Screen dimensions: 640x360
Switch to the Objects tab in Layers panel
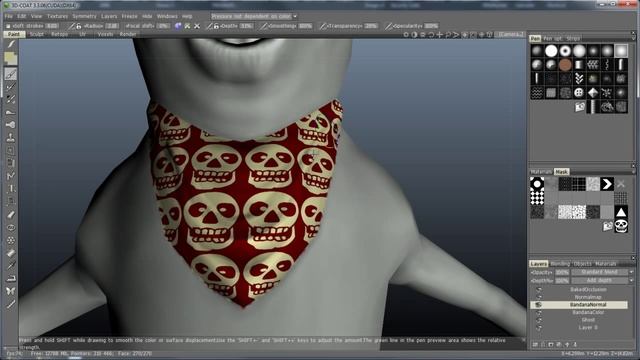tap(582, 264)
